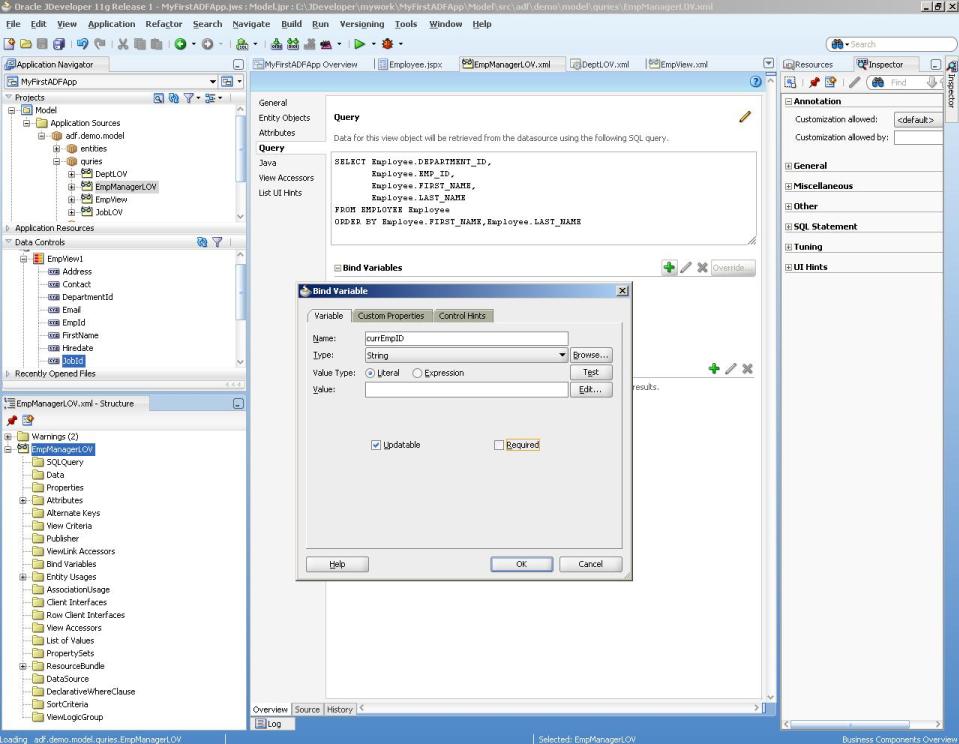The width and height of the screenshot is (959, 744).
Task: Click the blue help question mark icon
Action: point(755,81)
